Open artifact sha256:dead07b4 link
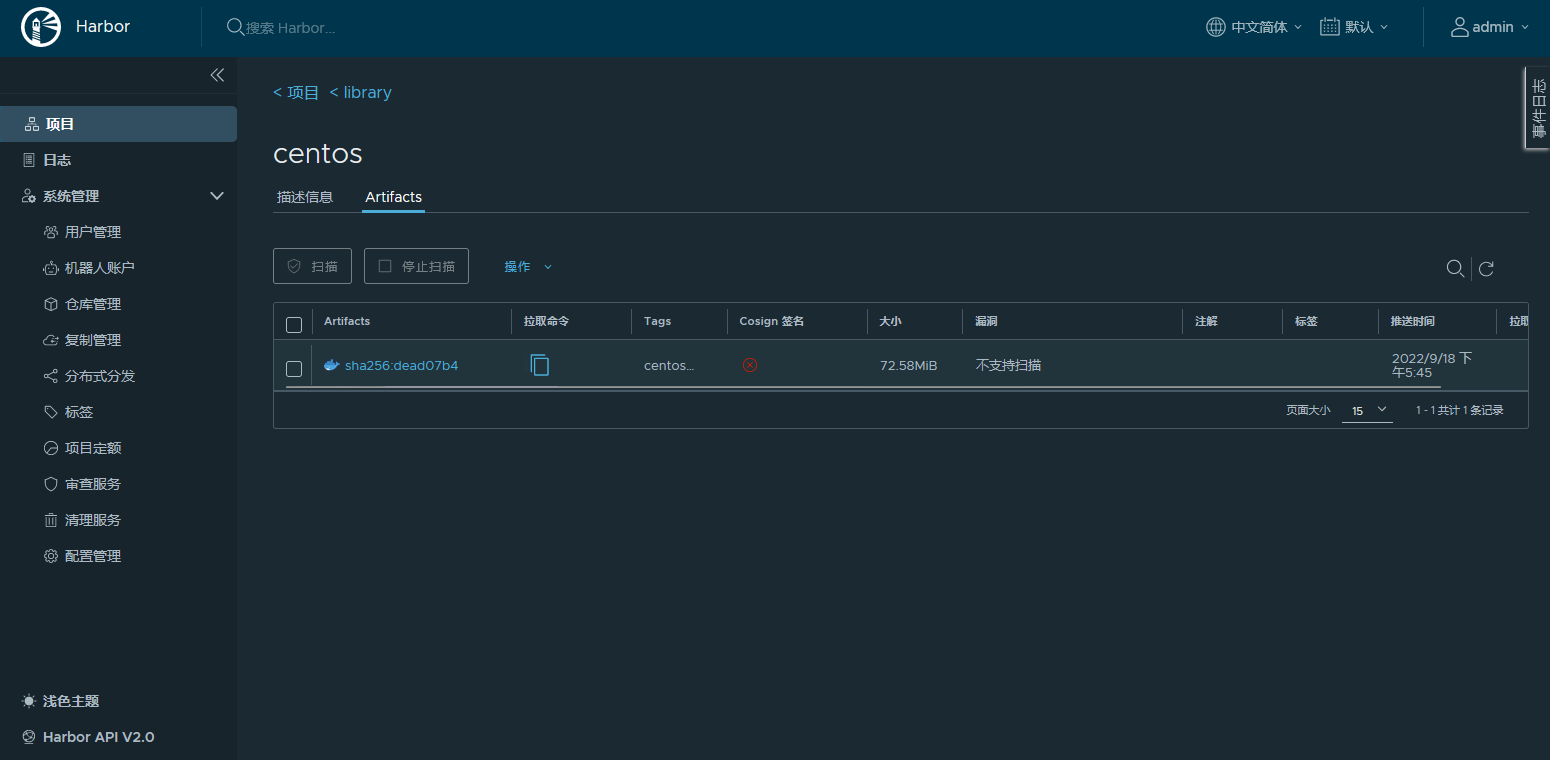 [401, 366]
